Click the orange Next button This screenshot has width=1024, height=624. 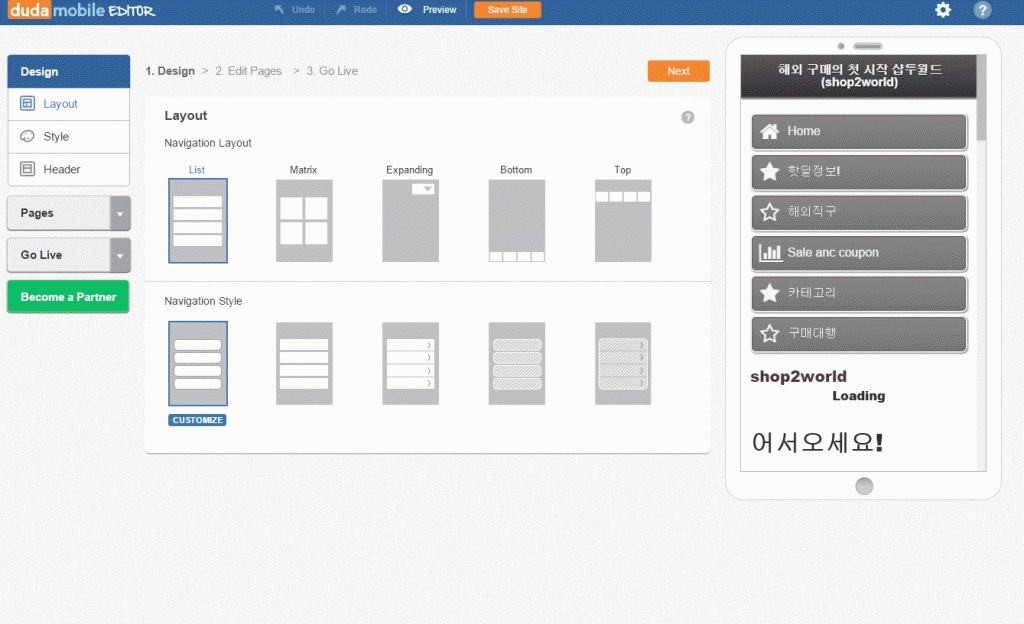pos(678,71)
